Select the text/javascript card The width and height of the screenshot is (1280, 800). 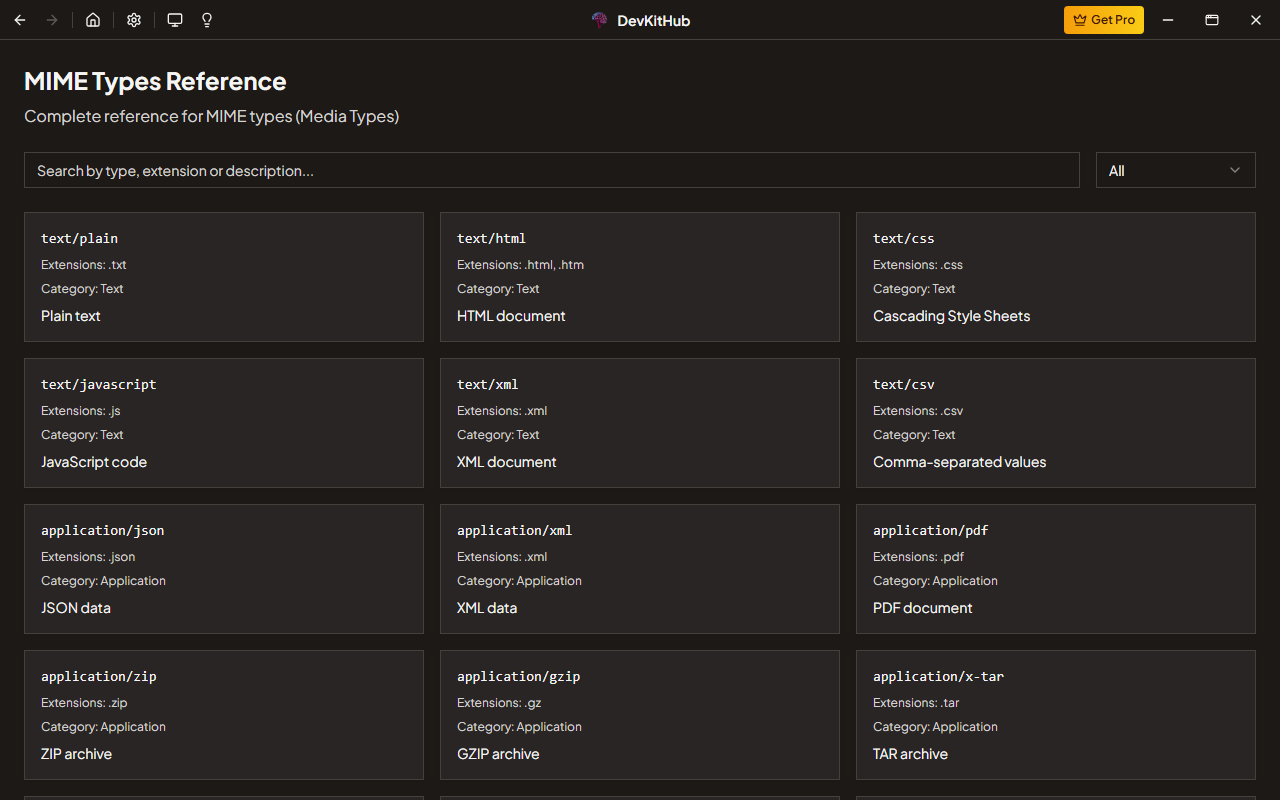tap(224, 423)
